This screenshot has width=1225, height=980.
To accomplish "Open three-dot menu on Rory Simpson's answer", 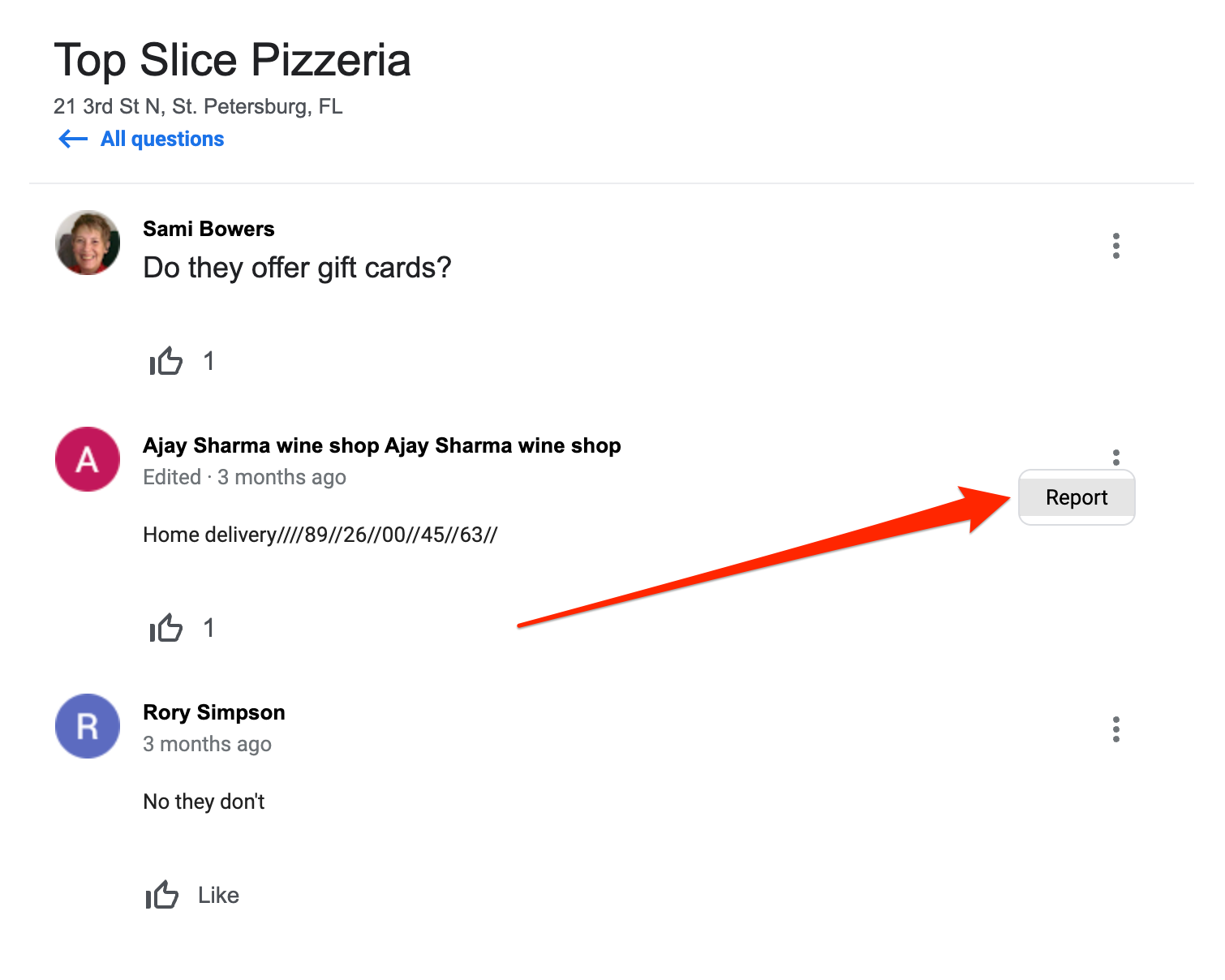I will click(1116, 729).
